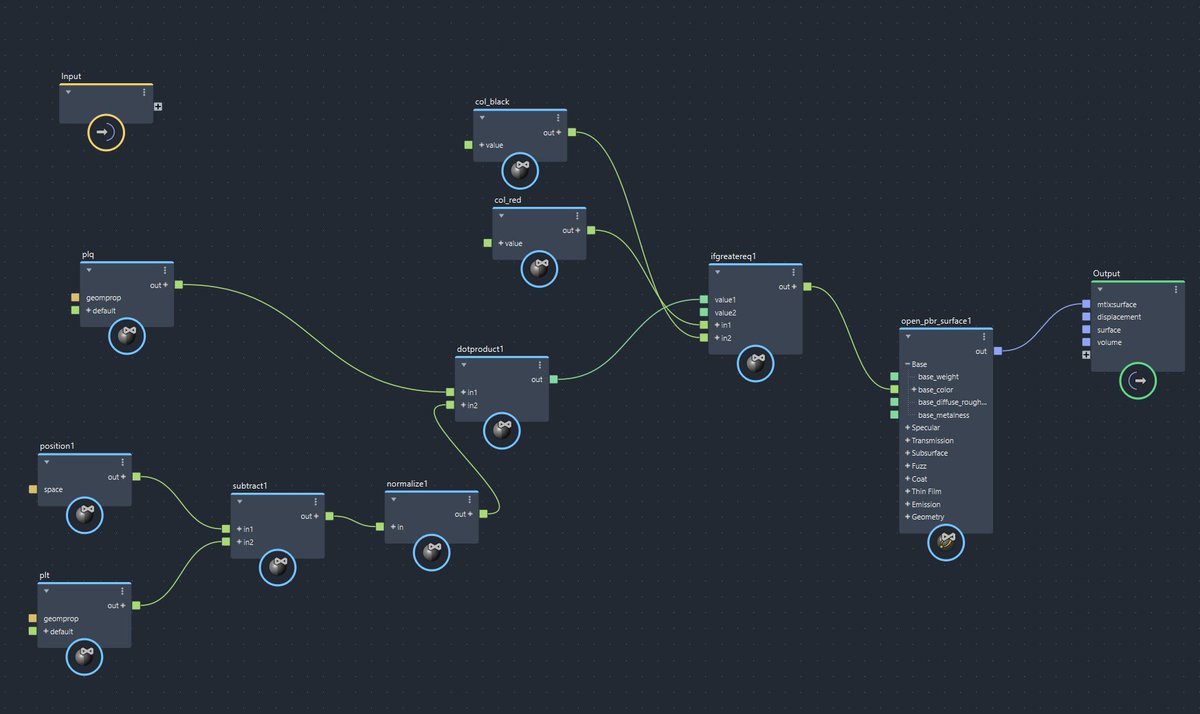The width and height of the screenshot is (1200, 714).
Task: Add a port with the Output node plus button
Action: pos(1086,355)
